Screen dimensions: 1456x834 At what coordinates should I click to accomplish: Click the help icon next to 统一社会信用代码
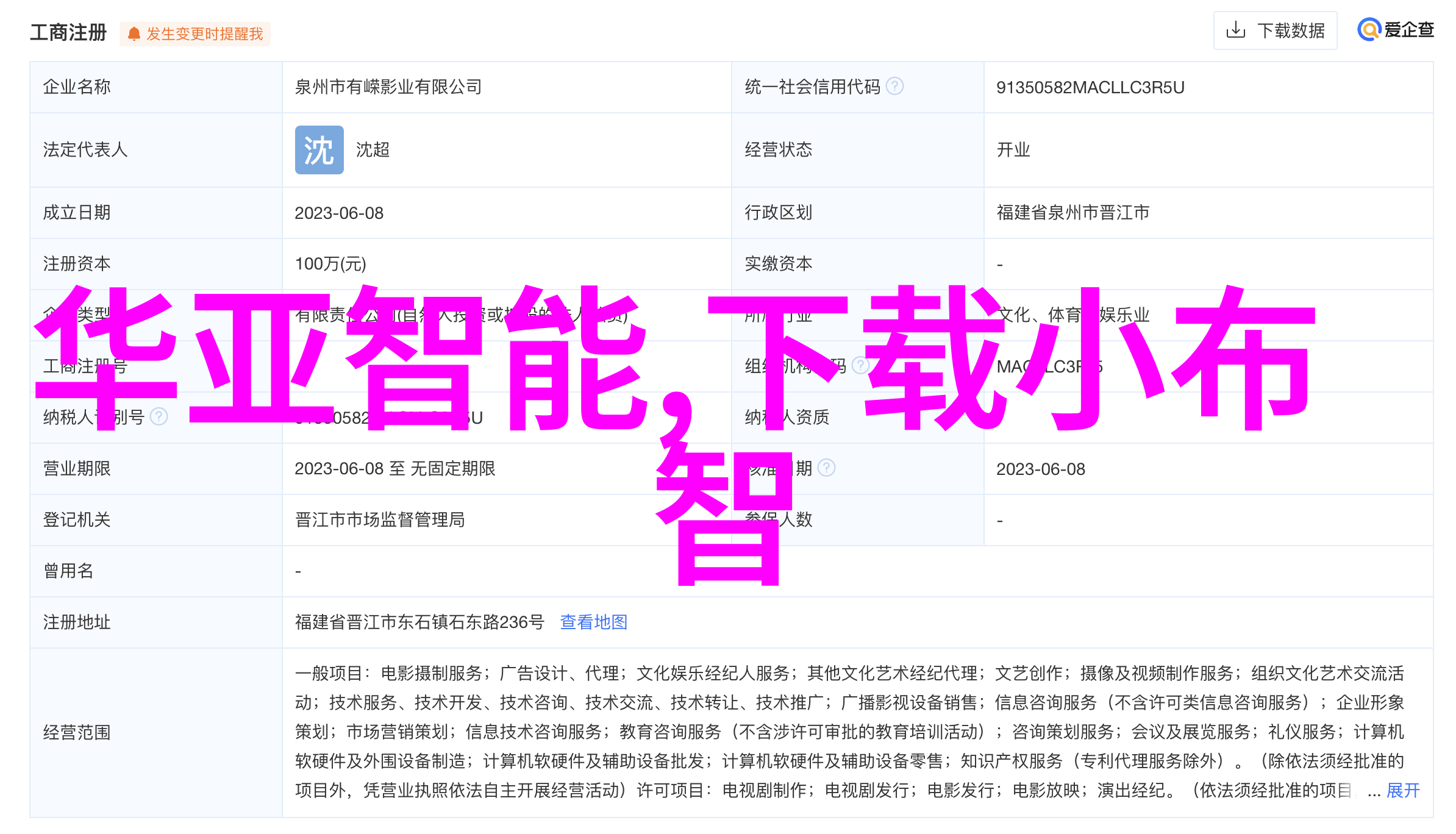[894, 87]
